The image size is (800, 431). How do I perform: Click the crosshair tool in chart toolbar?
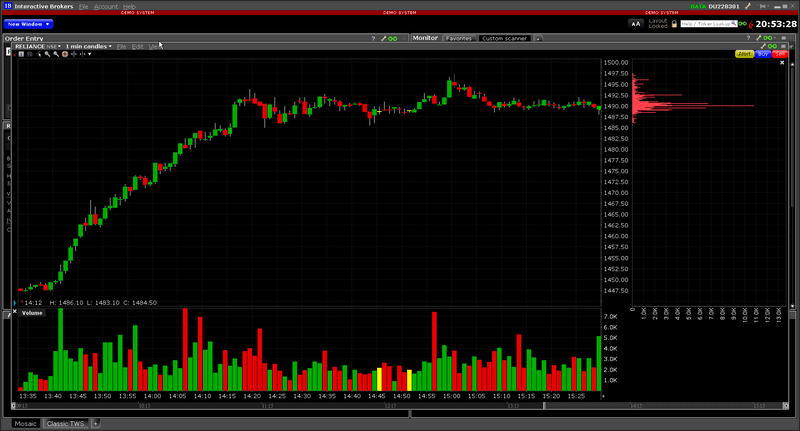[73, 54]
